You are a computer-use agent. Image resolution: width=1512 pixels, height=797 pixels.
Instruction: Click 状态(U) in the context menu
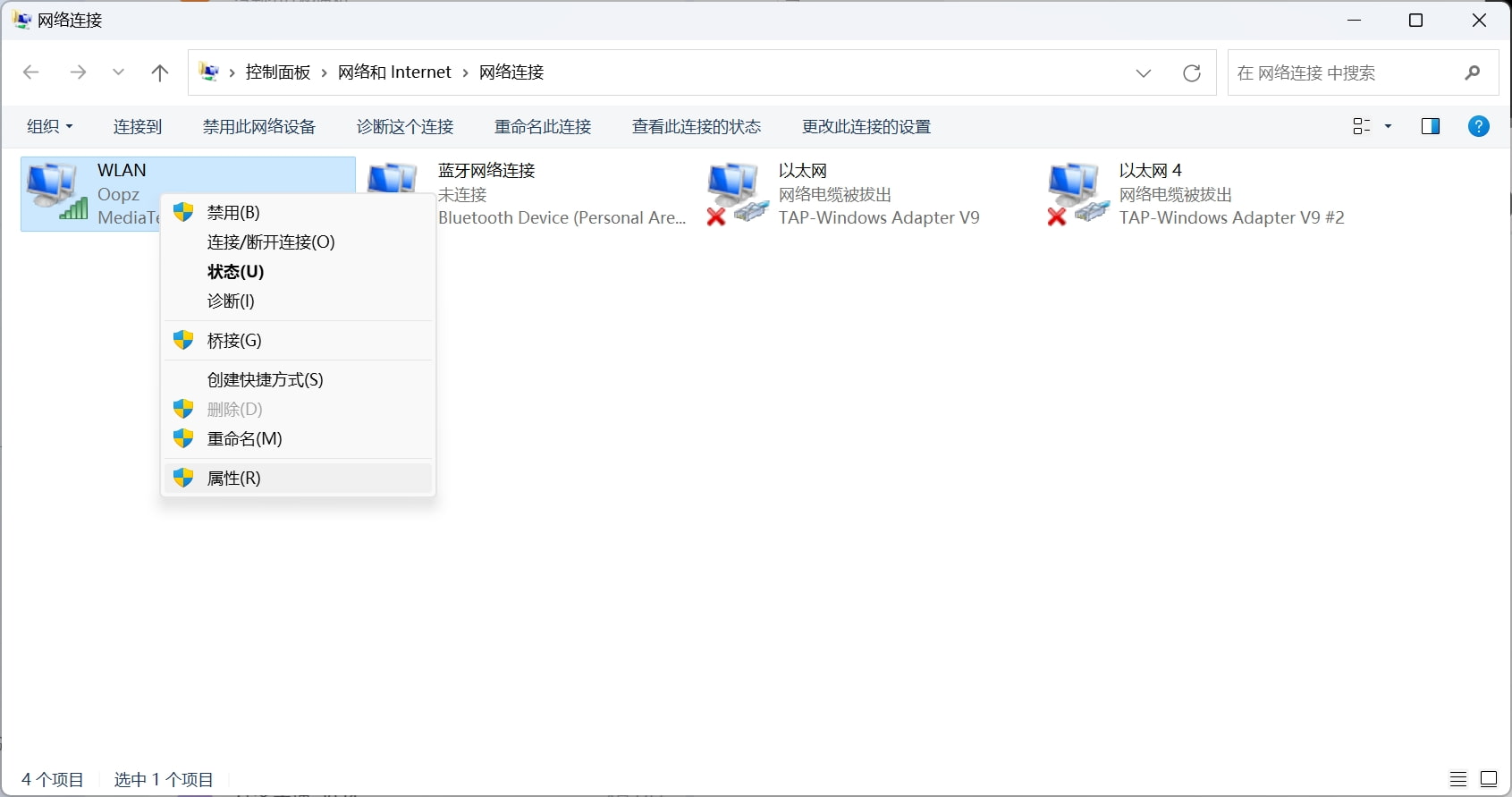235,272
